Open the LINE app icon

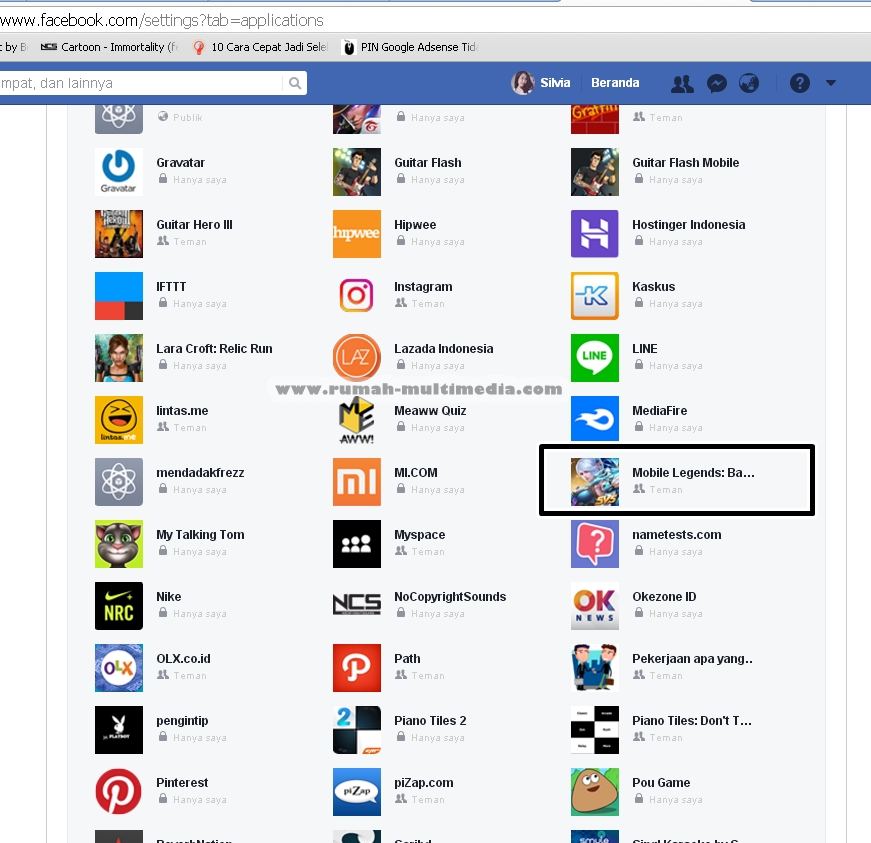tap(594, 358)
